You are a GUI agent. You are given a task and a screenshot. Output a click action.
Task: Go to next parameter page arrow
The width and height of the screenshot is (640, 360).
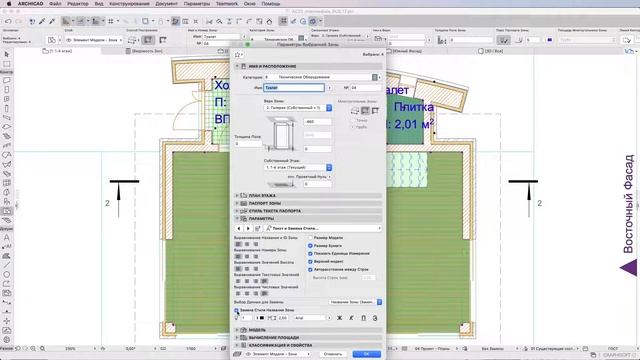pos(248,229)
